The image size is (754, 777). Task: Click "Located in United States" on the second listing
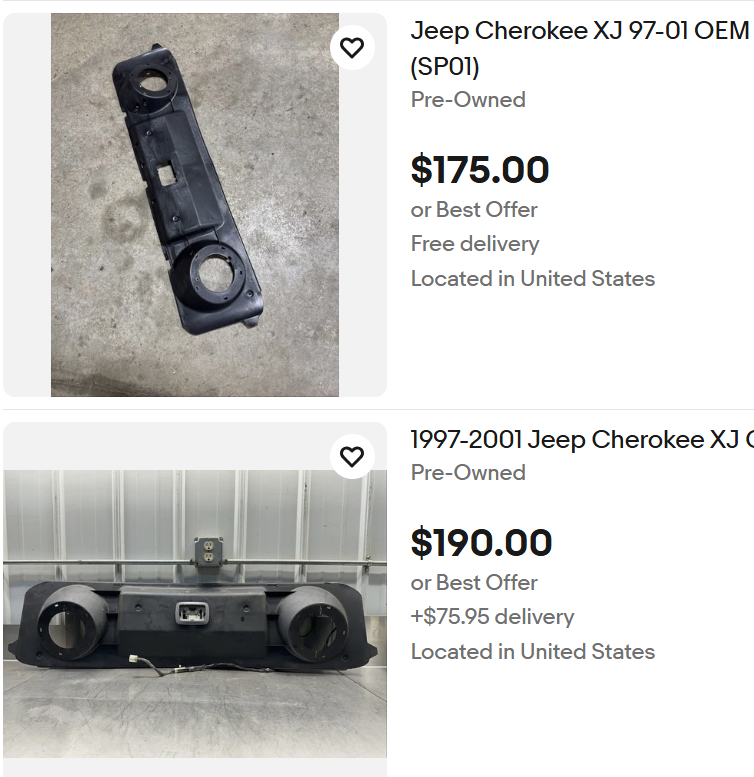click(533, 652)
